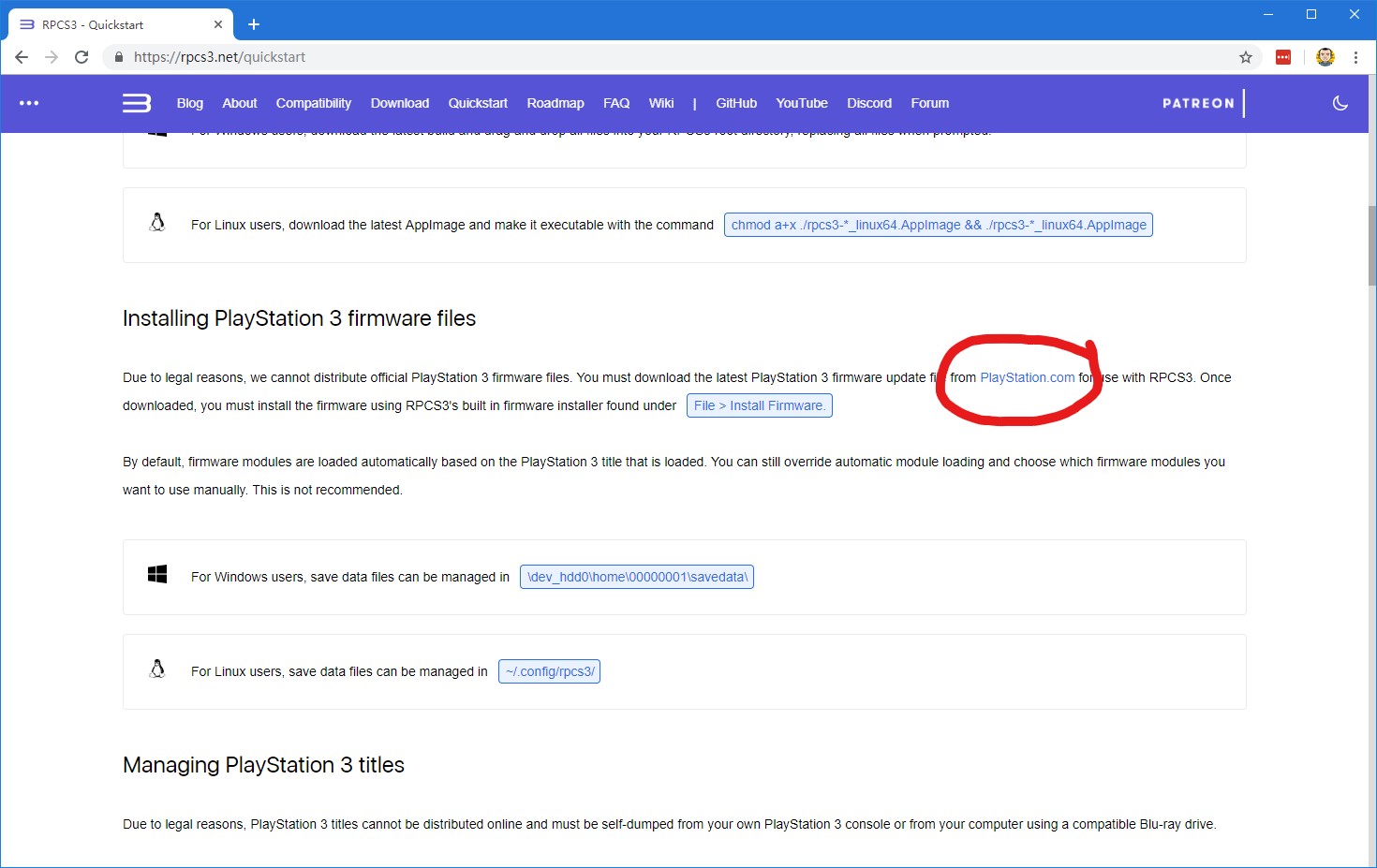Viewport: 1377px width, 868px height.
Task: Toggle dark mode with the moon icon
Action: (x=1340, y=103)
